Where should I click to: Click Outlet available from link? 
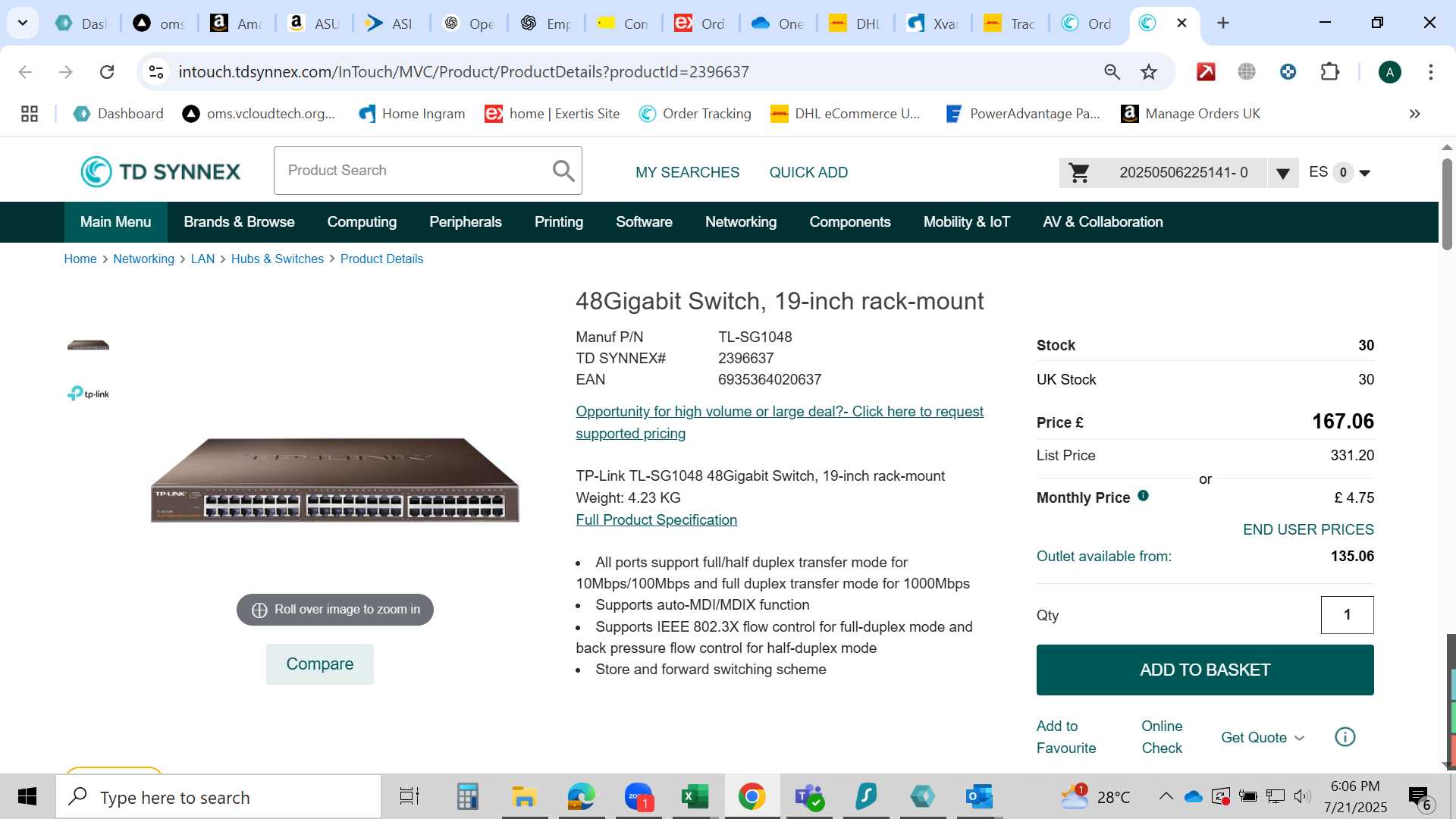tap(1103, 556)
